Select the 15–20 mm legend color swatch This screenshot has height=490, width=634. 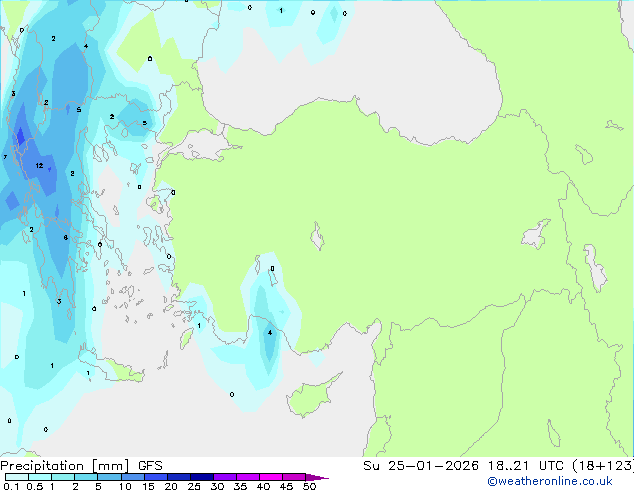[156, 477]
